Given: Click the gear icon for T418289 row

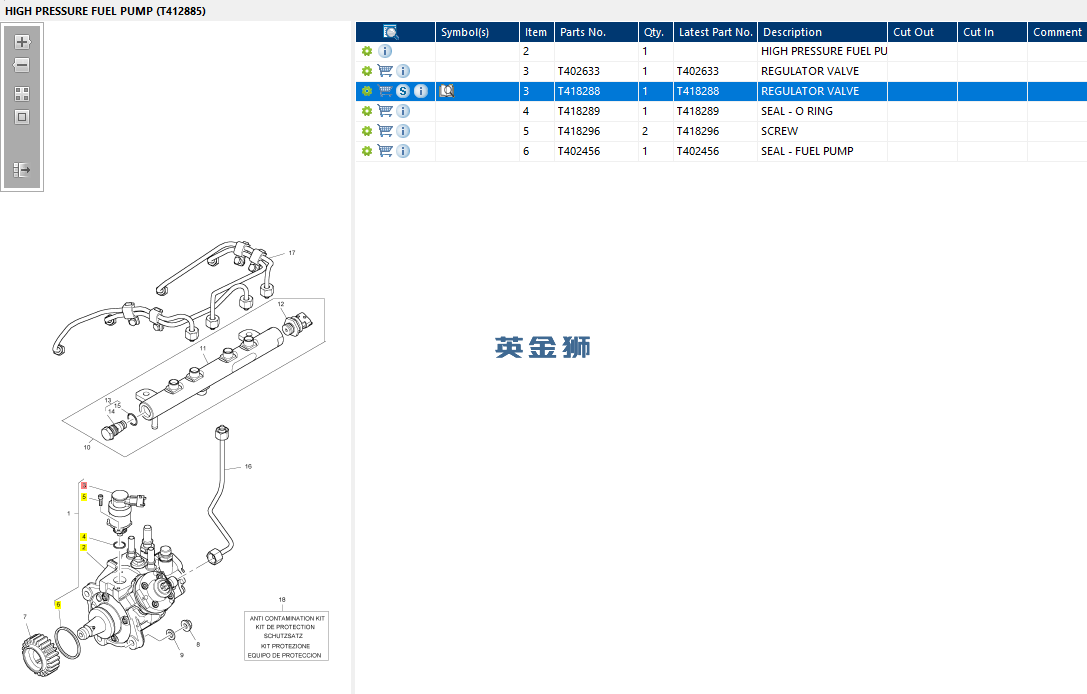Looking at the screenshot, I should (x=367, y=111).
